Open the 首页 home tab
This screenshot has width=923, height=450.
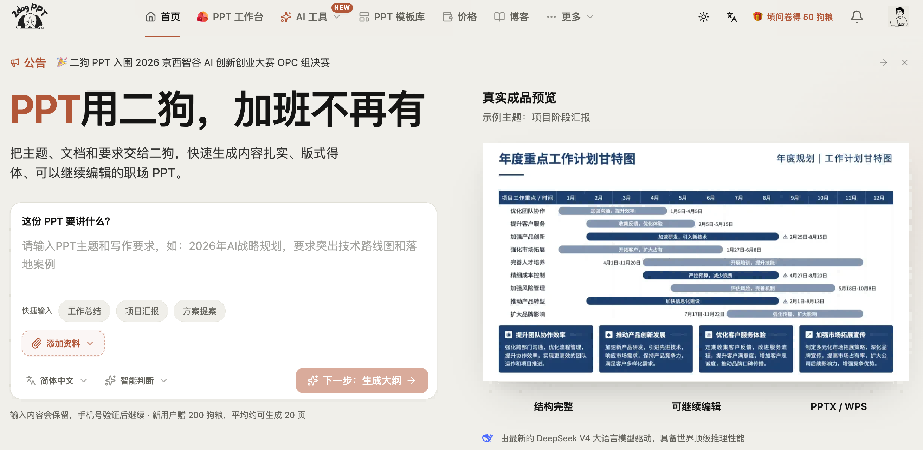[162, 17]
